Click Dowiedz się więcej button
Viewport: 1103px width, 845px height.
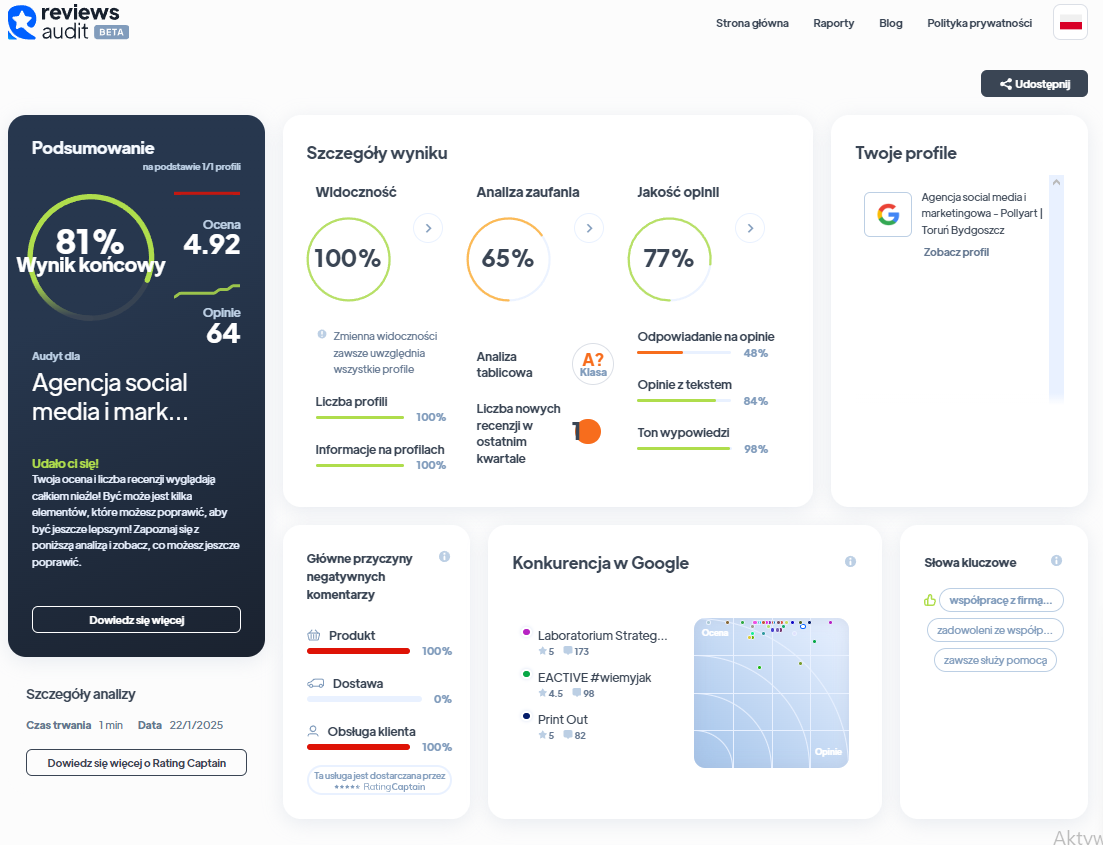tap(136, 620)
